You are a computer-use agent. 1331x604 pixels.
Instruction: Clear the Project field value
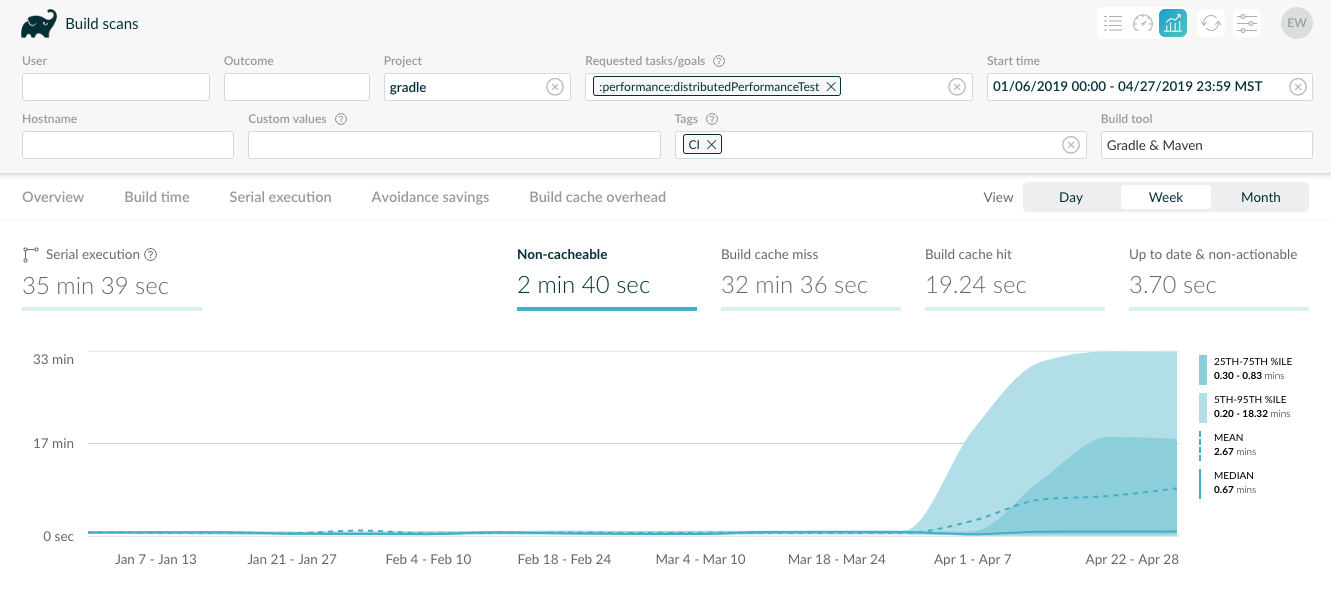[x=555, y=87]
